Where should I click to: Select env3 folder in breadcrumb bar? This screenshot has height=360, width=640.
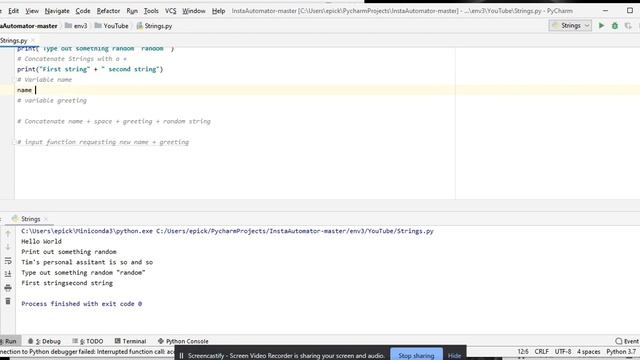pos(76,26)
